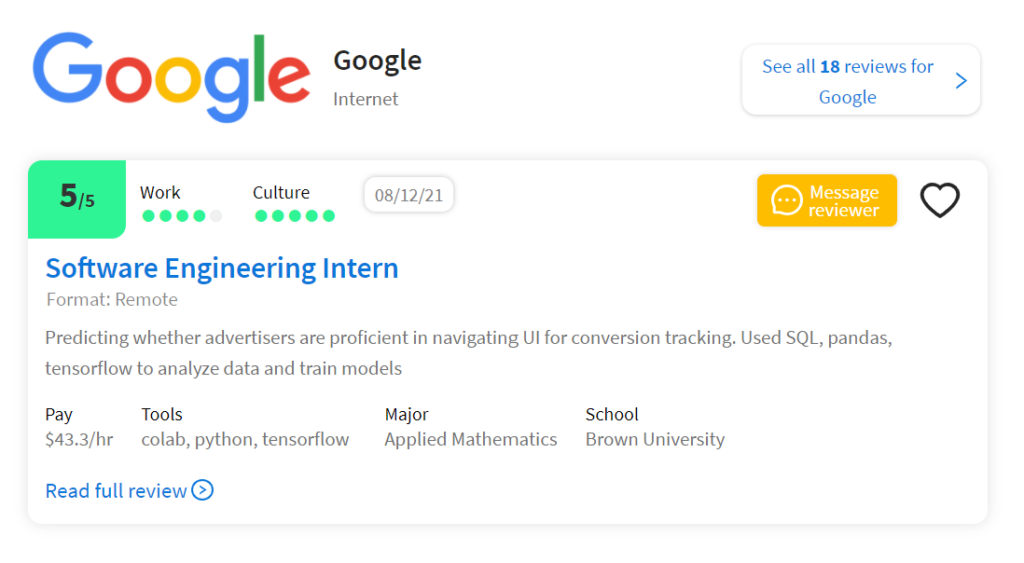This screenshot has height=563, width=1024.
Task: Click the green 5/5 rating badge
Action: [77, 199]
